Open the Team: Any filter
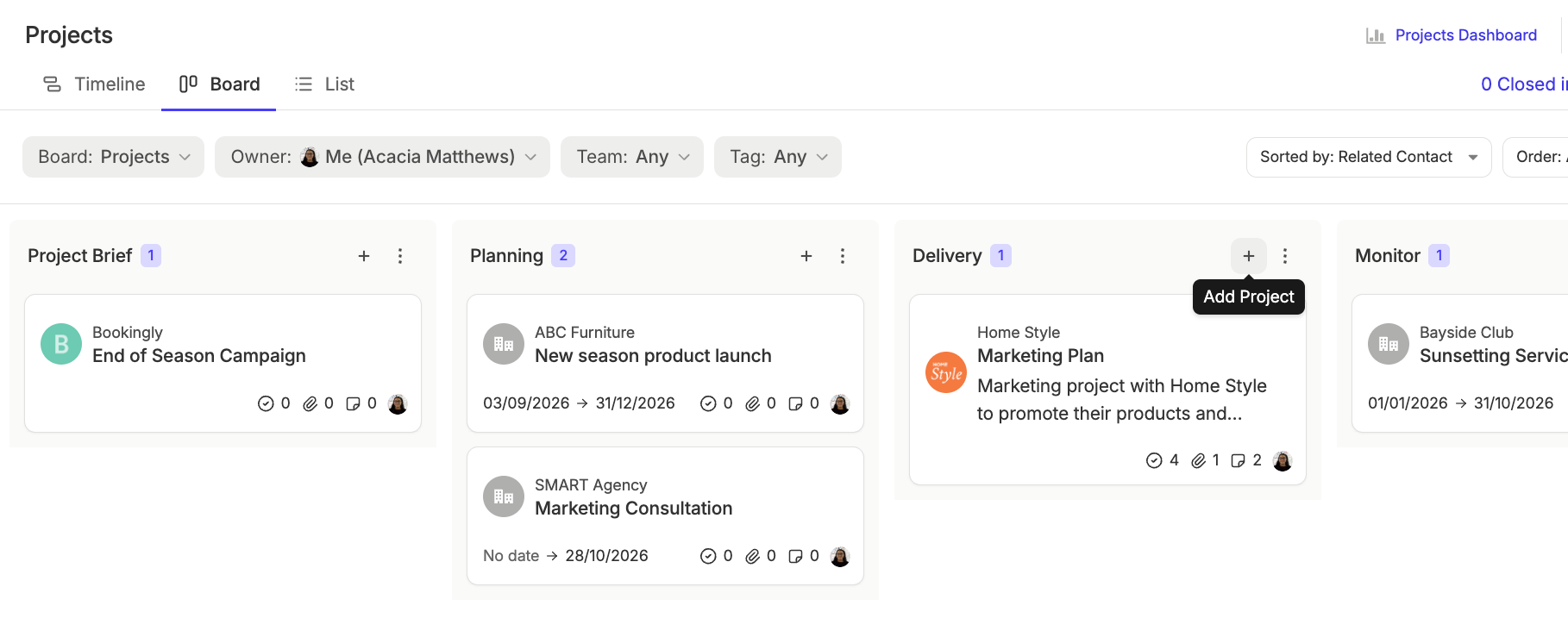This screenshot has height=643, width=1568. tap(632, 157)
